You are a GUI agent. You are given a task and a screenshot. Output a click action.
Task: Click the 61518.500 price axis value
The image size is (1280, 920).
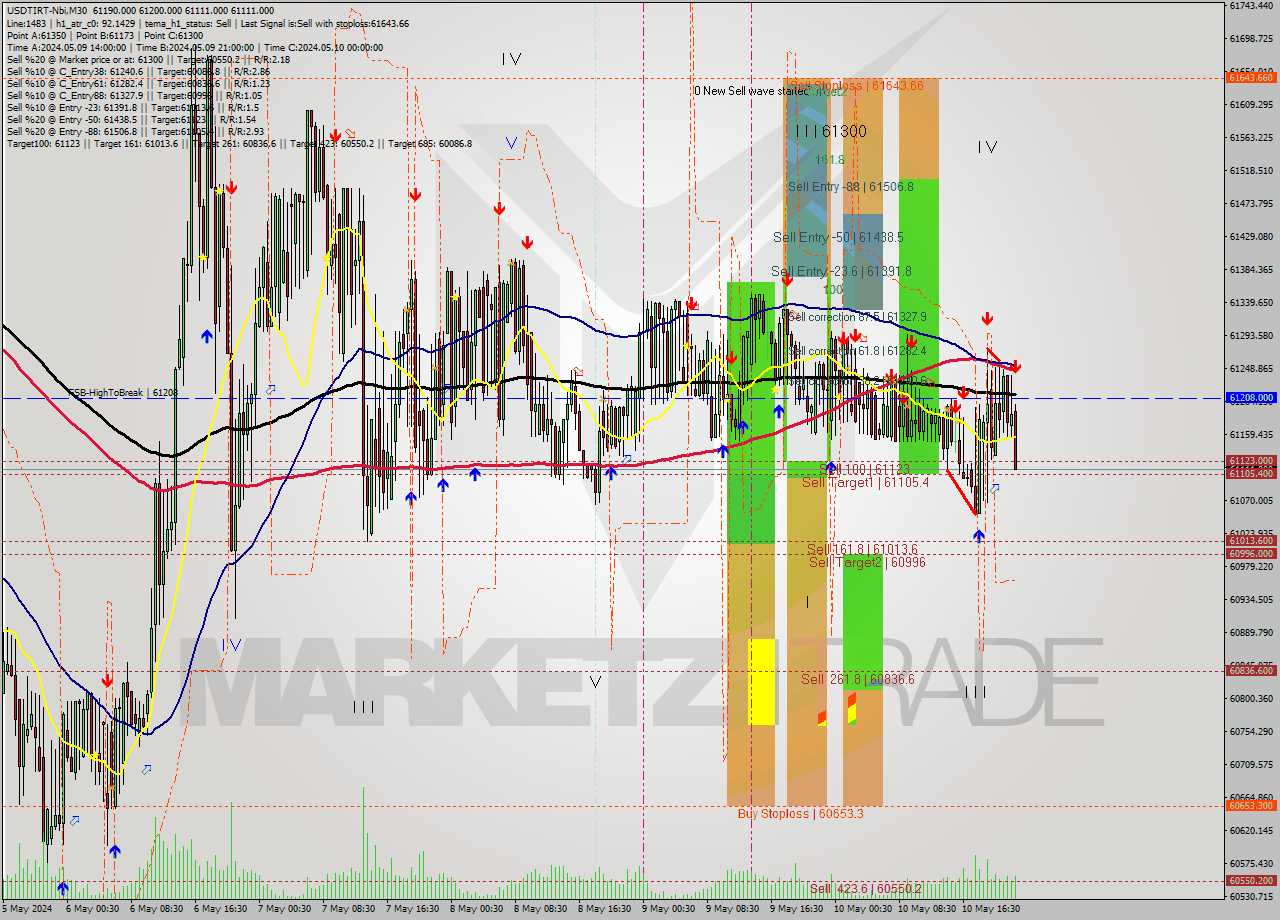pyautogui.click(x=1251, y=170)
